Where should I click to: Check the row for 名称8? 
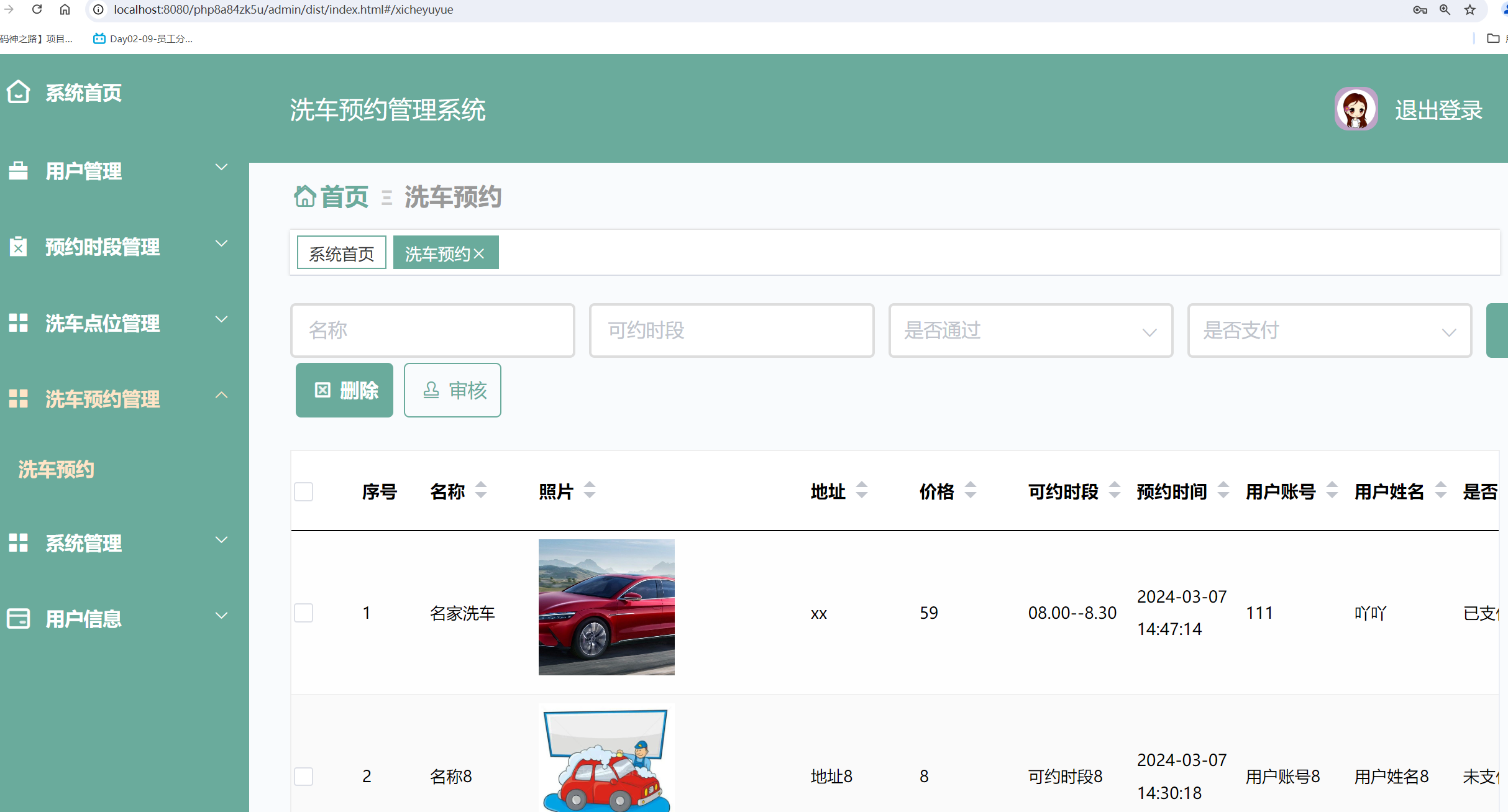pos(303,776)
